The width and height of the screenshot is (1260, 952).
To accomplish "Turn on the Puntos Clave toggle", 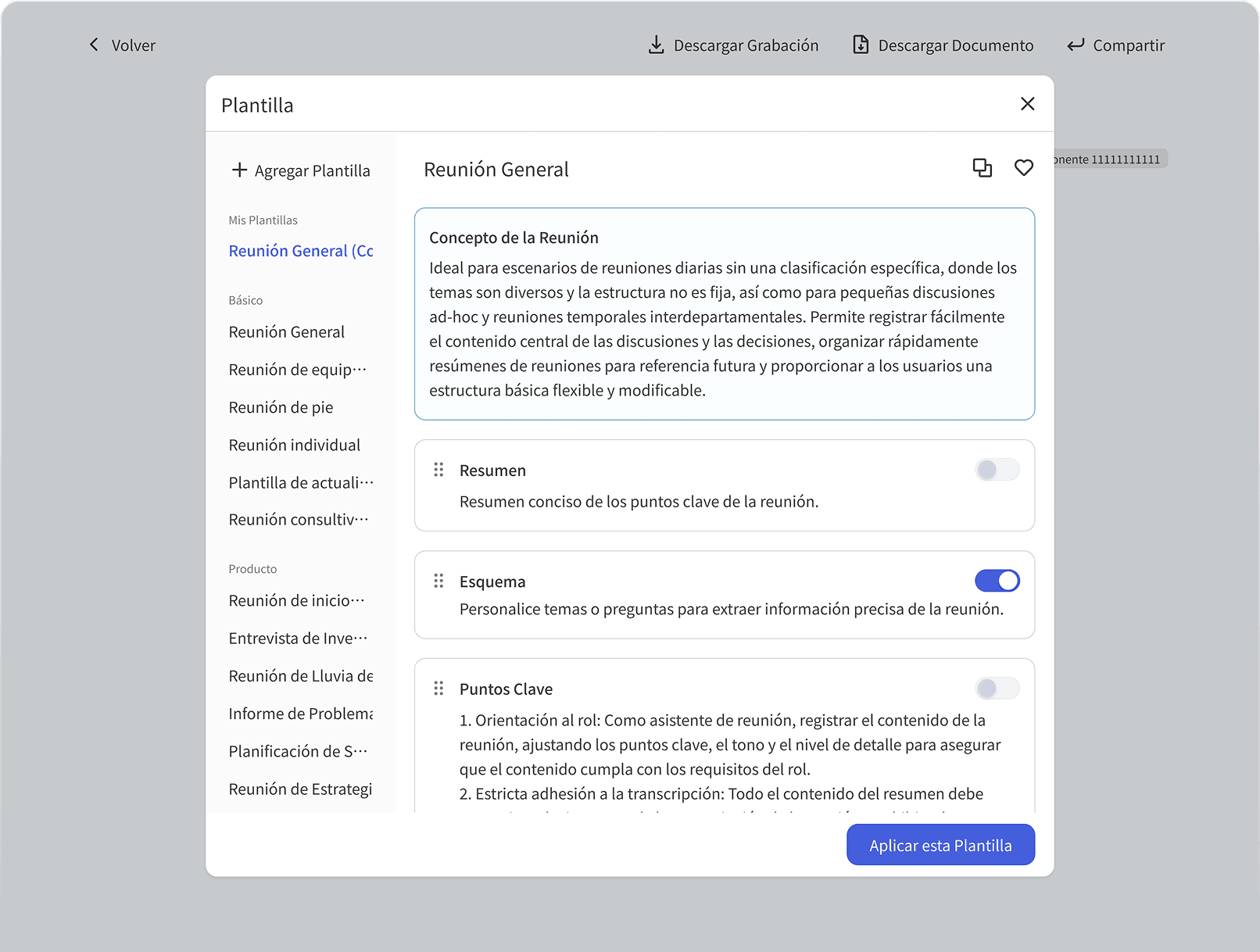I will coord(997,689).
